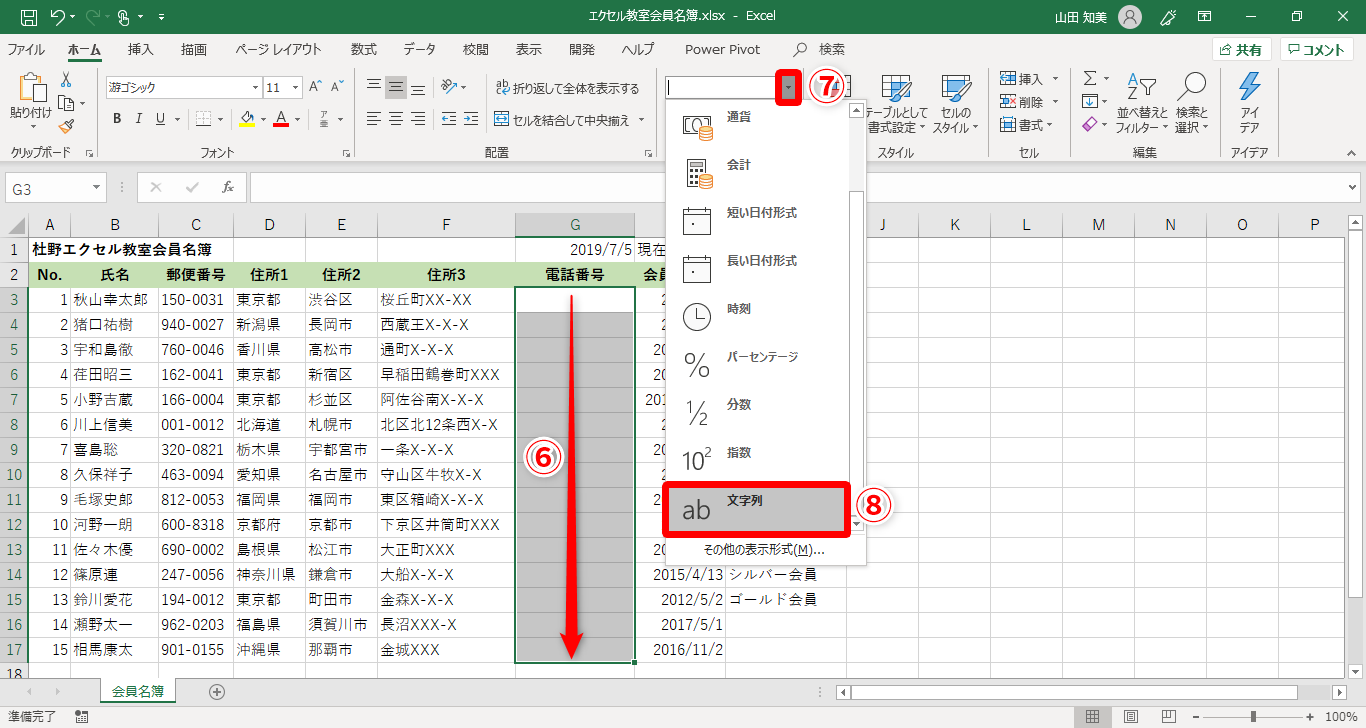The width and height of the screenshot is (1366, 728).
Task: Select 文字列 text format from the list
Action: click(x=756, y=509)
